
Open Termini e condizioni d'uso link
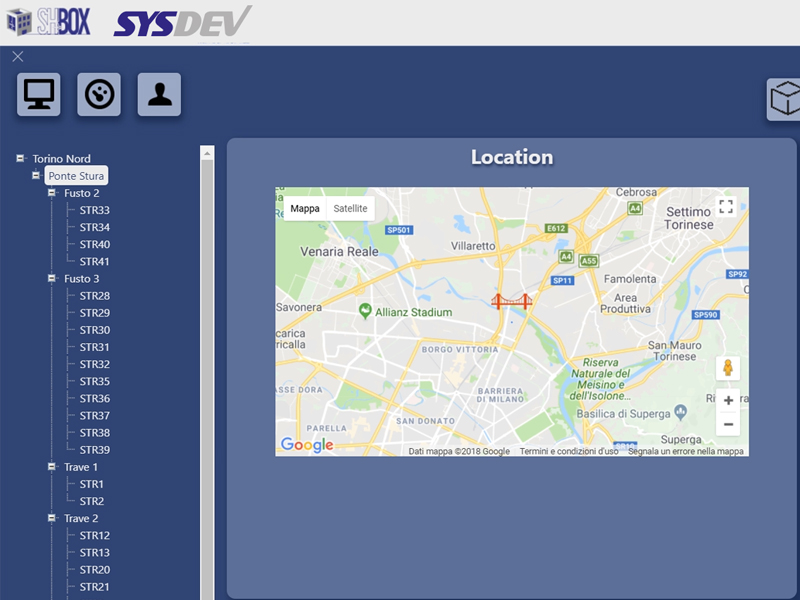(x=568, y=452)
